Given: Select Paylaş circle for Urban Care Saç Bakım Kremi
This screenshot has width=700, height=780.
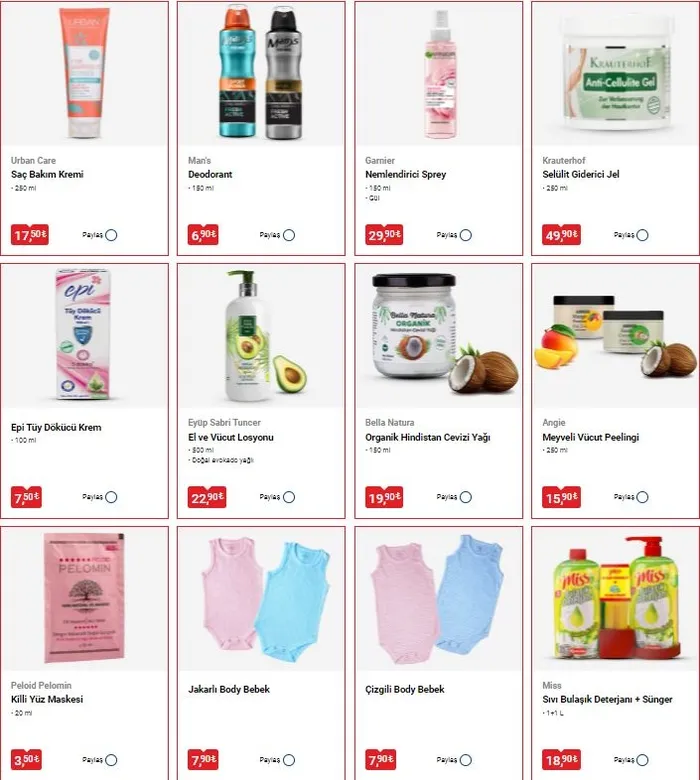Looking at the screenshot, I should 111,235.
